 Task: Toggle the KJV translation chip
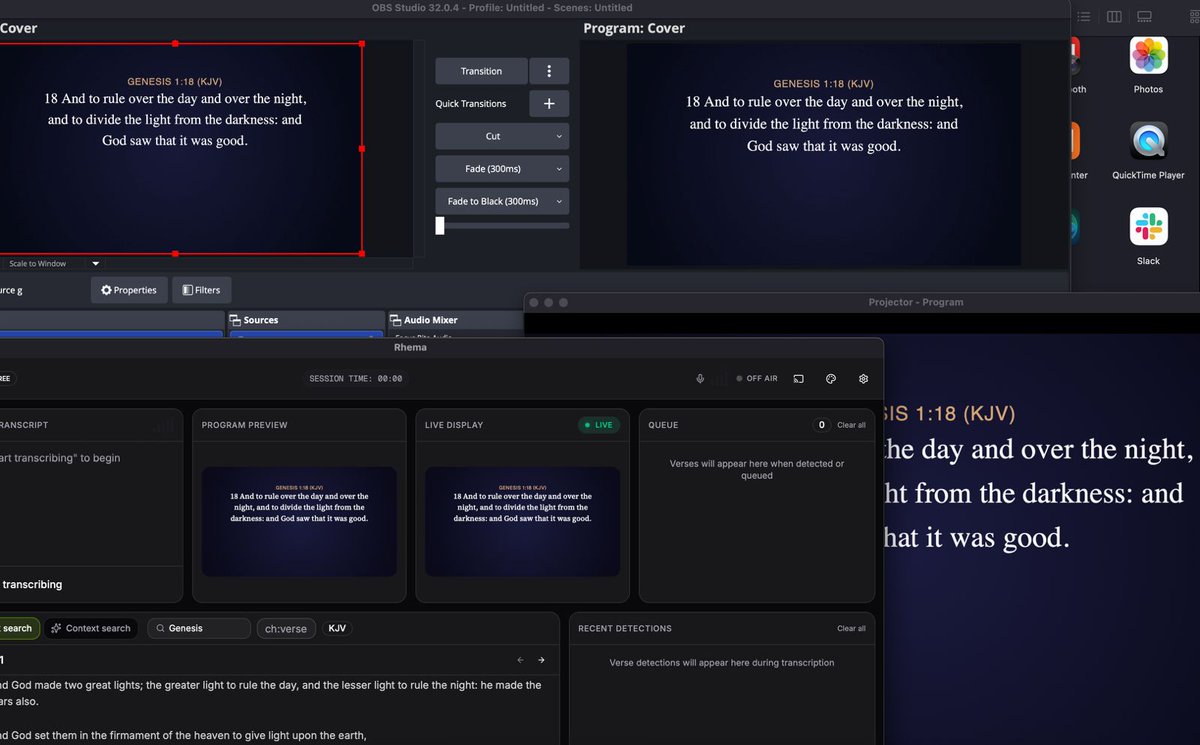point(336,628)
